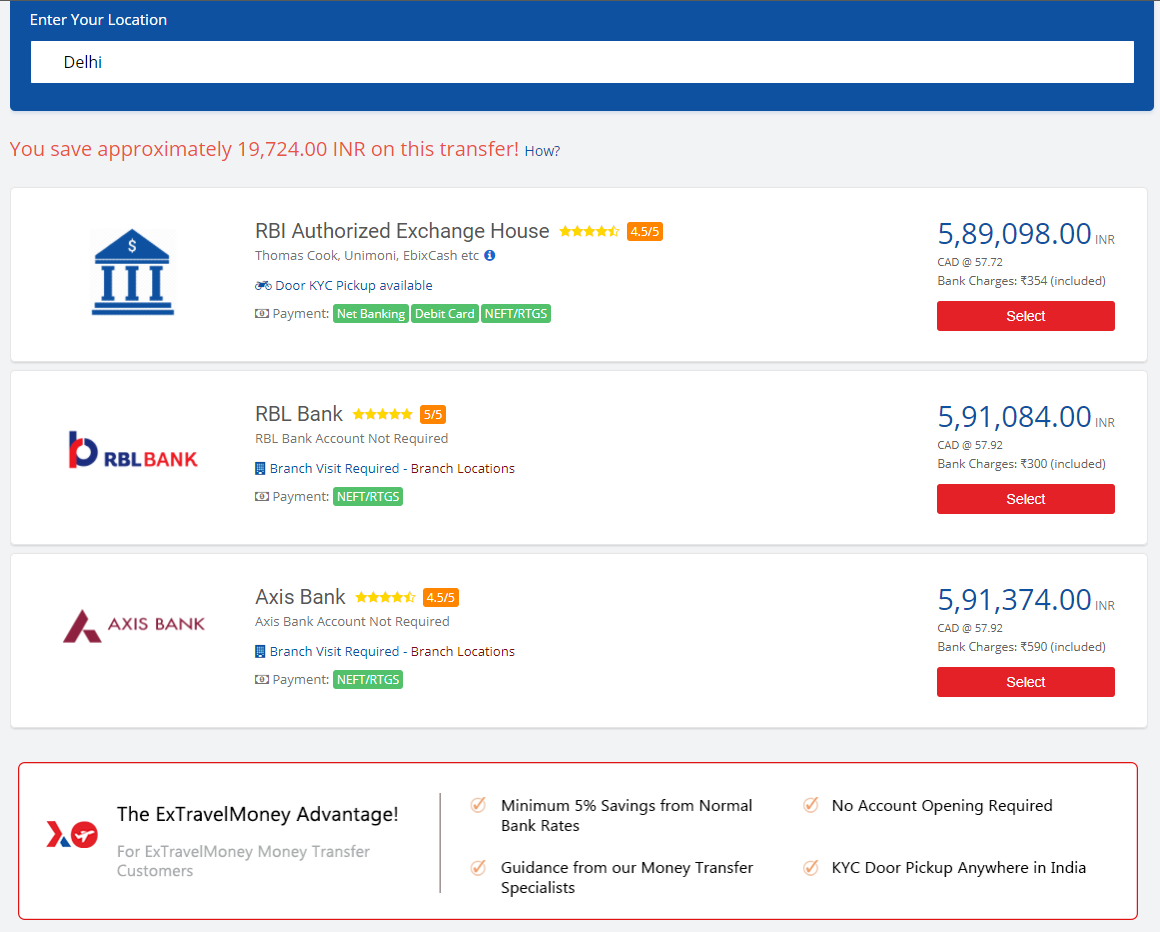The image size is (1160, 932).
Task: Click Bank Charges ₹354 (included) text
Action: click(1022, 281)
